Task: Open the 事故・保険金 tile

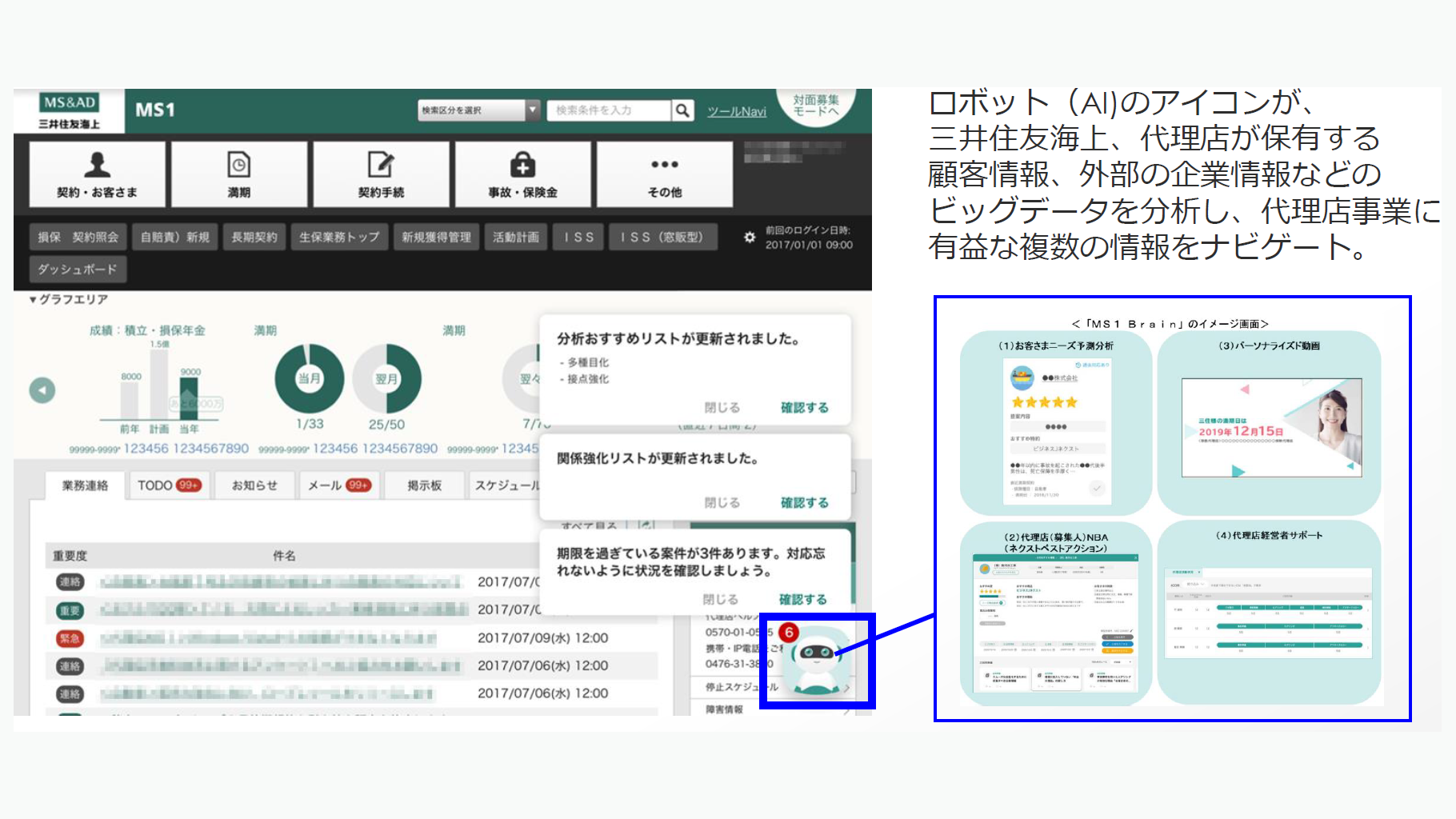Action: pyautogui.click(x=522, y=174)
